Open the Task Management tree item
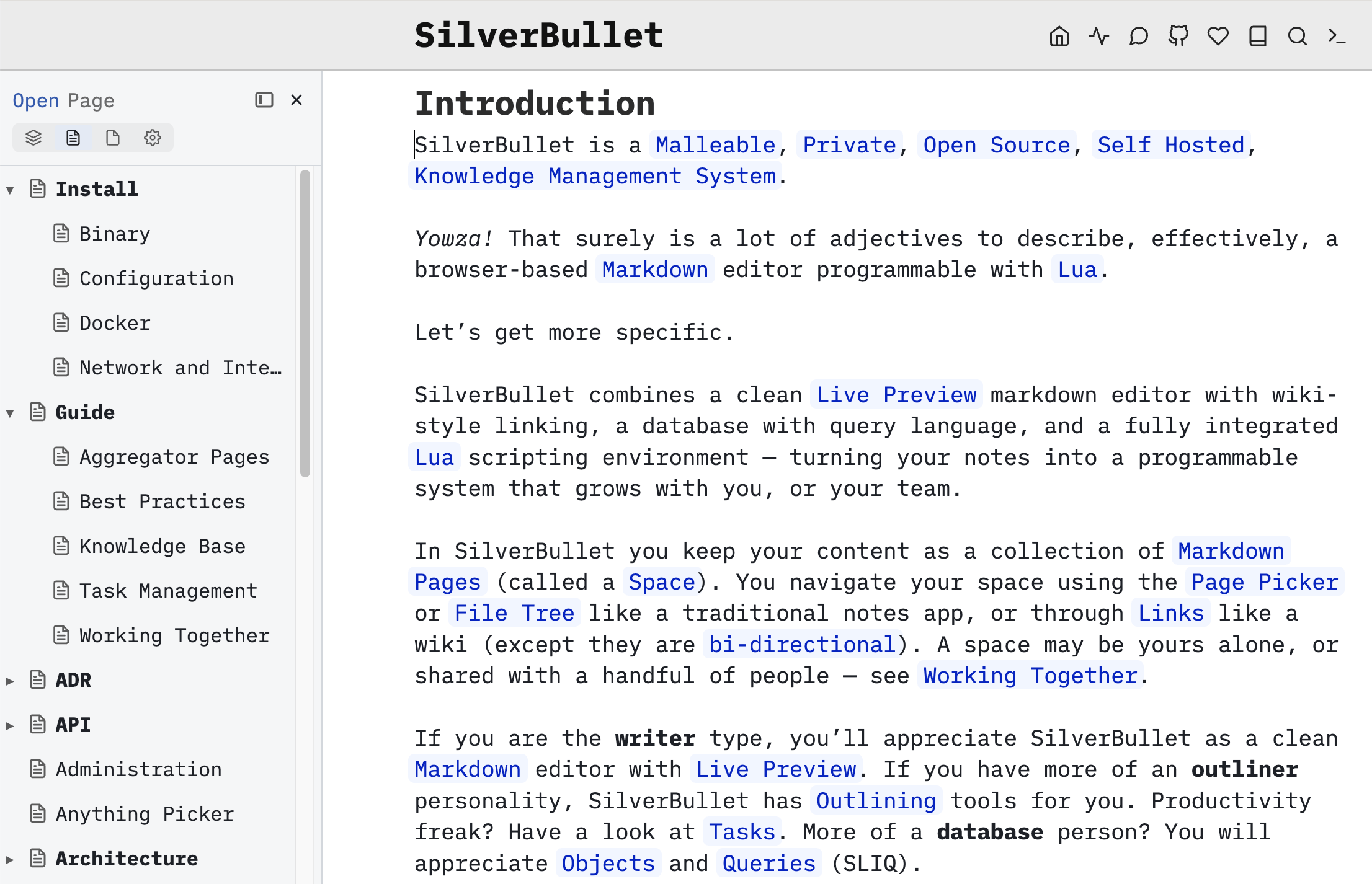 [168, 591]
